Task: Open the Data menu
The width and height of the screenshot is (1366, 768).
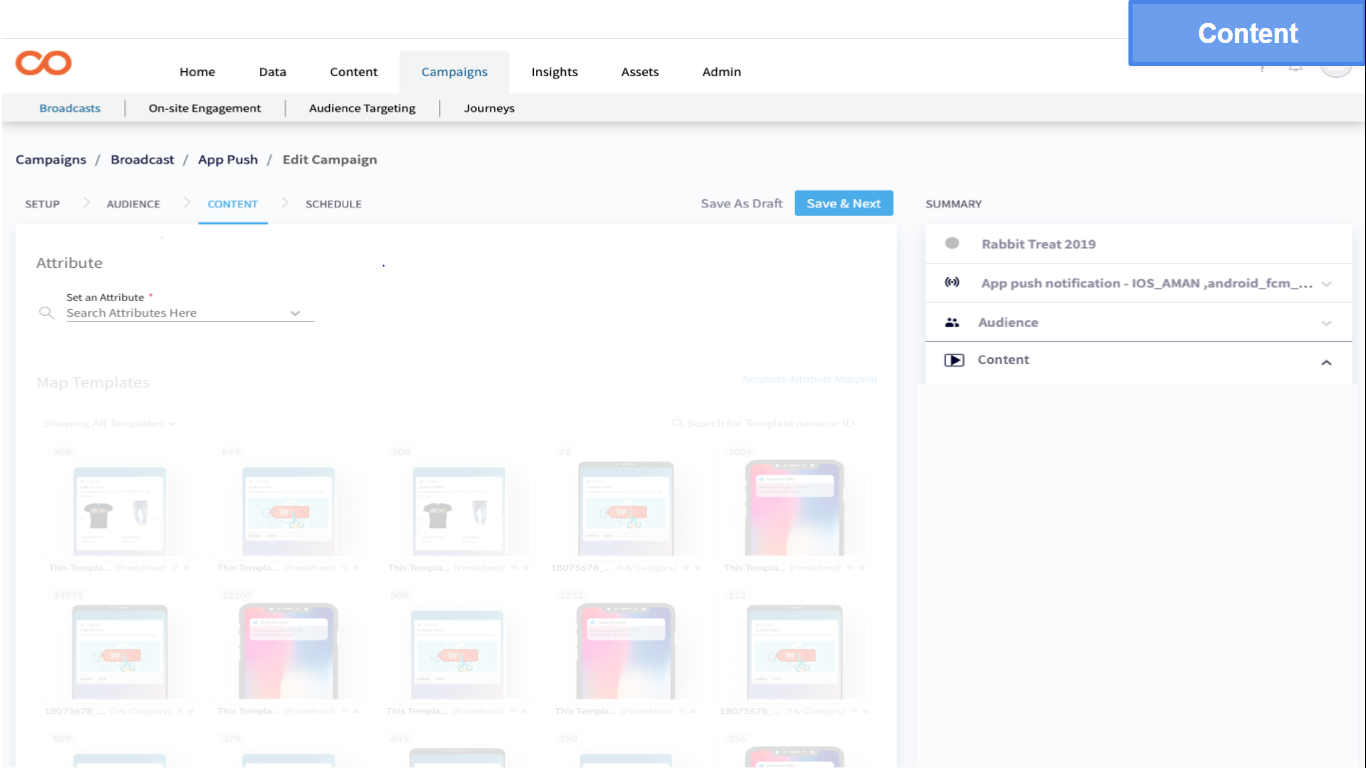Action: coord(272,72)
